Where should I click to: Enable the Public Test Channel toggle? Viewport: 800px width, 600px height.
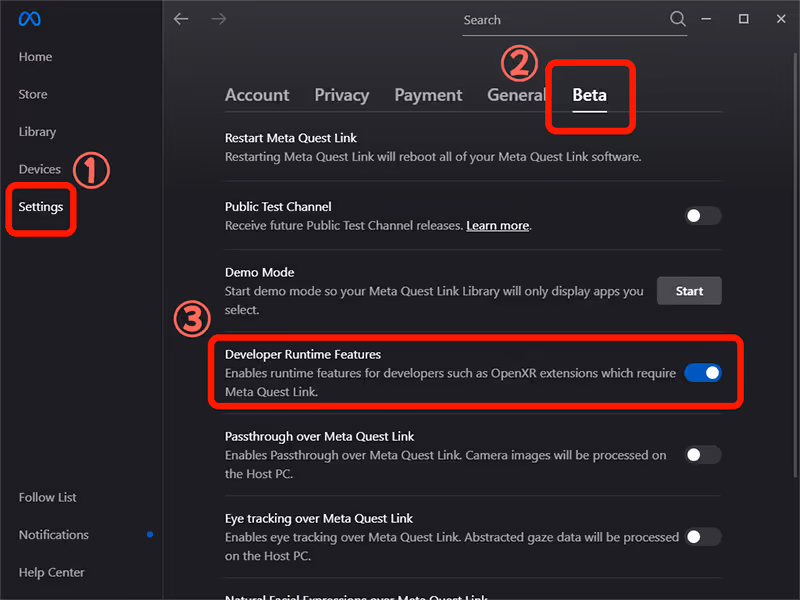[x=702, y=216]
